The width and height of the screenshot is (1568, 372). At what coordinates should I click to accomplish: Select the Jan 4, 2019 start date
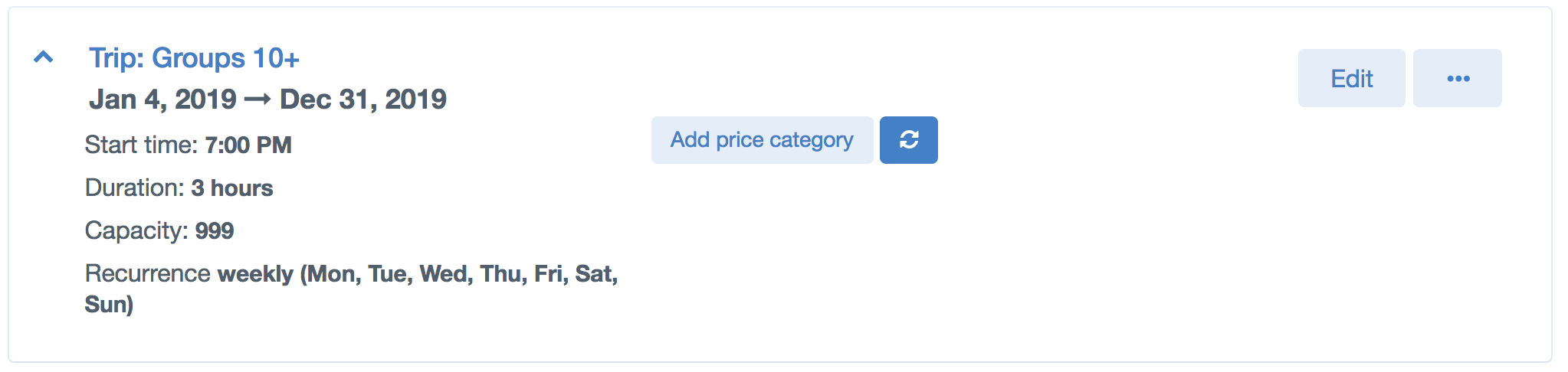coord(162,100)
